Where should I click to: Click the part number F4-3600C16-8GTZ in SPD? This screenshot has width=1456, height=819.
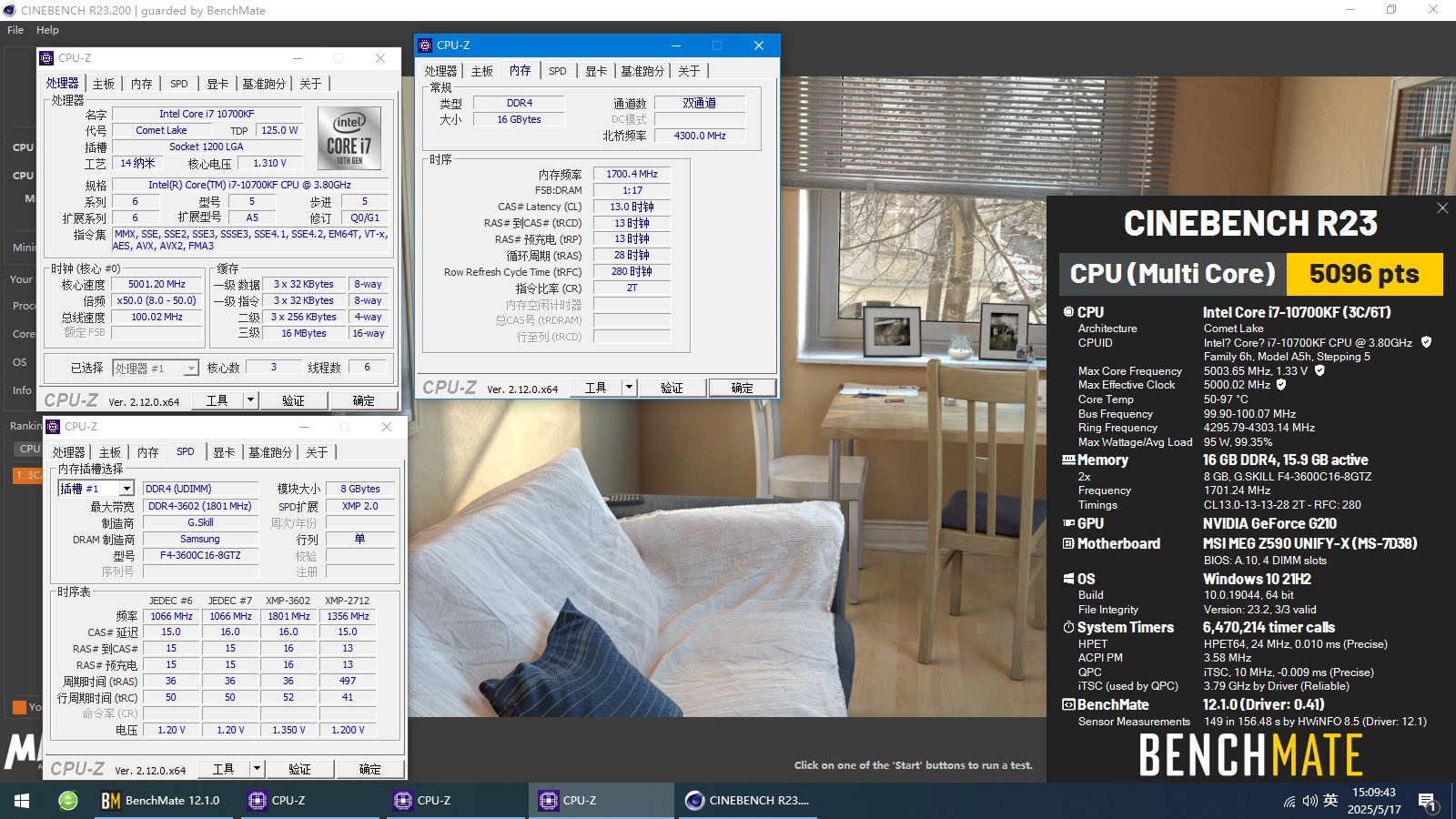point(200,555)
